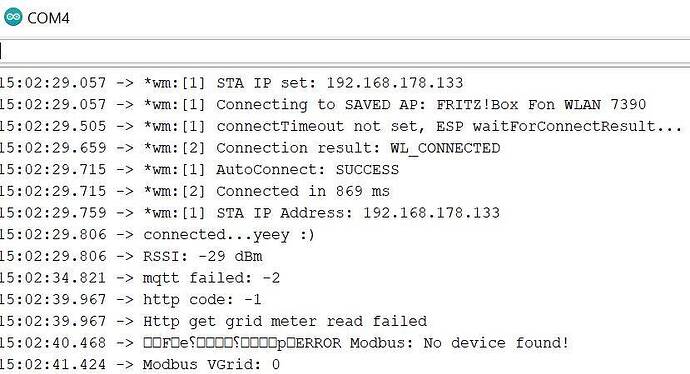690x374 pixels.
Task: Click the 'mqtt failed: -2' error line
Action: [x=140, y=278]
